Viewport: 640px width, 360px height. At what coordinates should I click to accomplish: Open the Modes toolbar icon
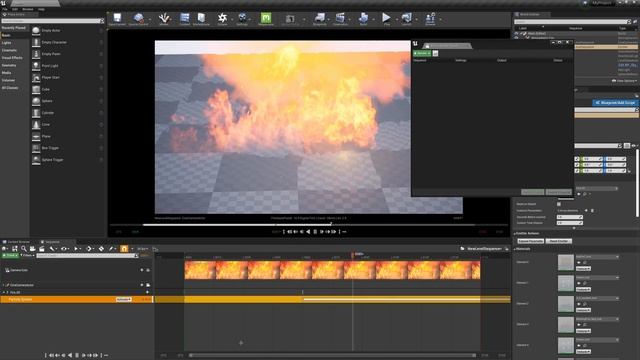tap(164, 18)
